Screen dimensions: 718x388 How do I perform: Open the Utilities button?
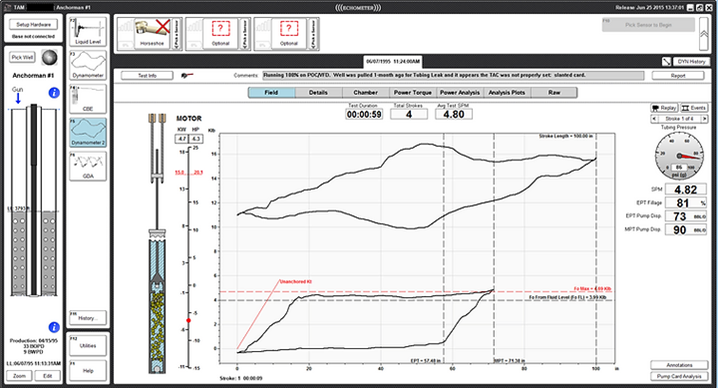tap(88, 346)
